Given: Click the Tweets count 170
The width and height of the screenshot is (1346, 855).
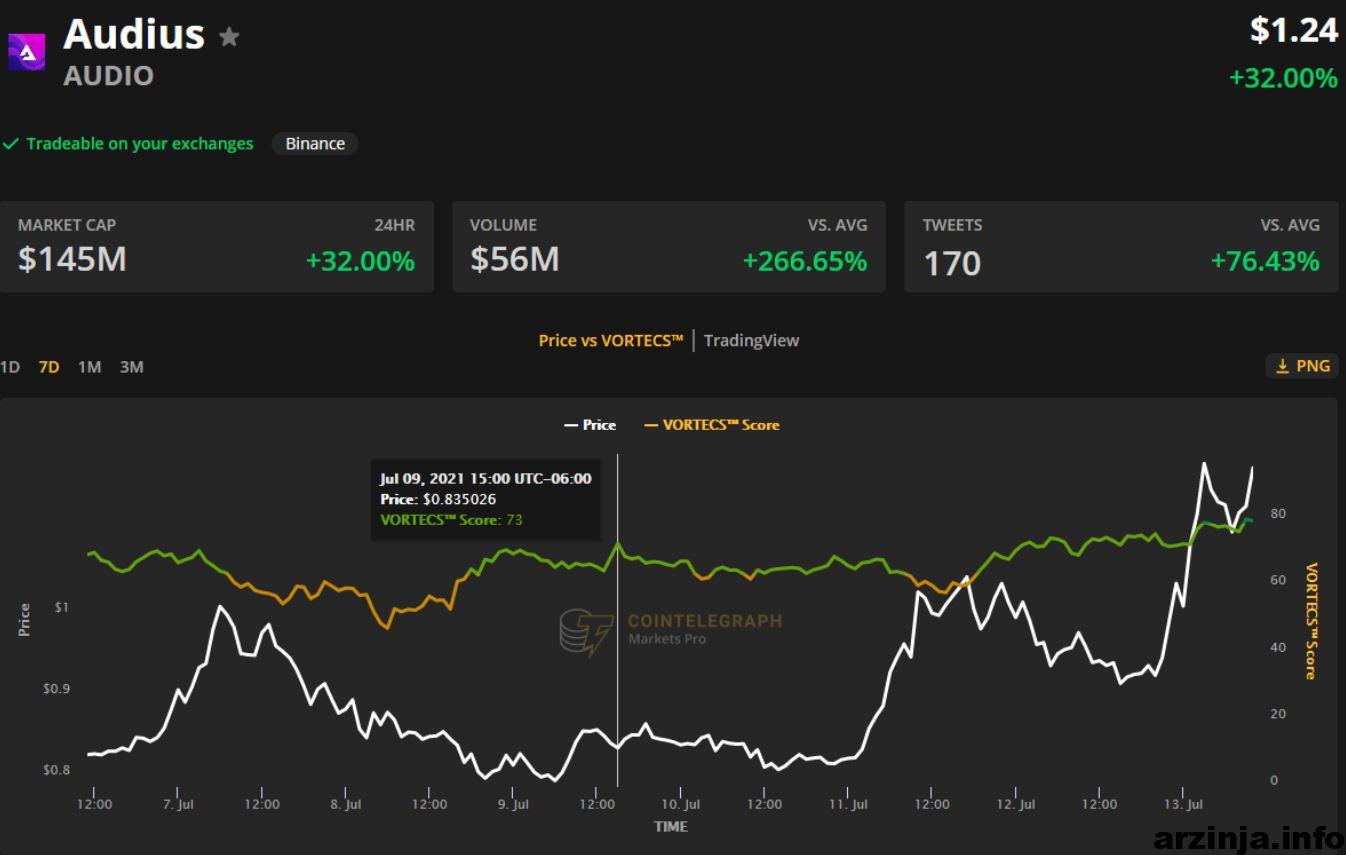Looking at the screenshot, I should click(x=952, y=262).
